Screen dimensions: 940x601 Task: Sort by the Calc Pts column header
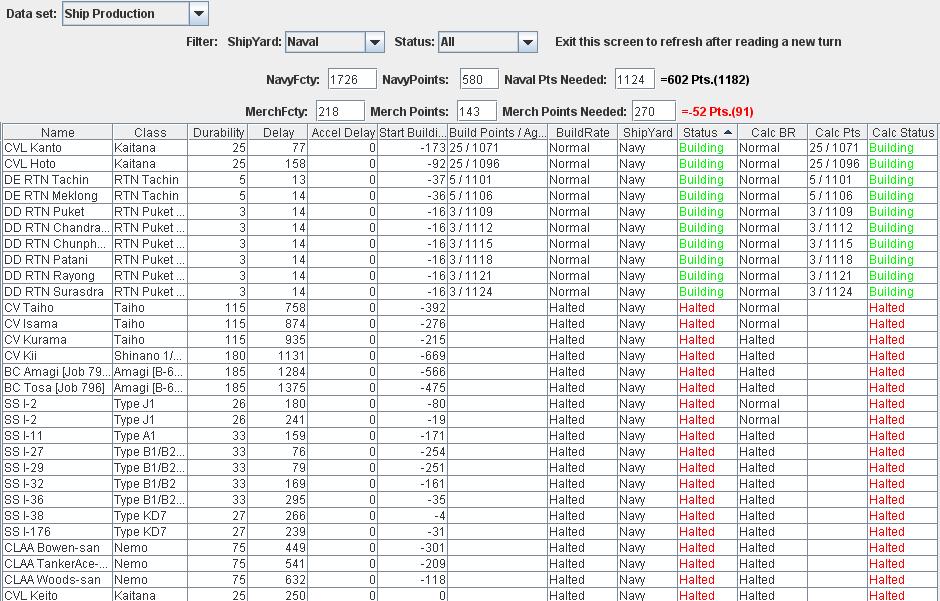pos(837,132)
